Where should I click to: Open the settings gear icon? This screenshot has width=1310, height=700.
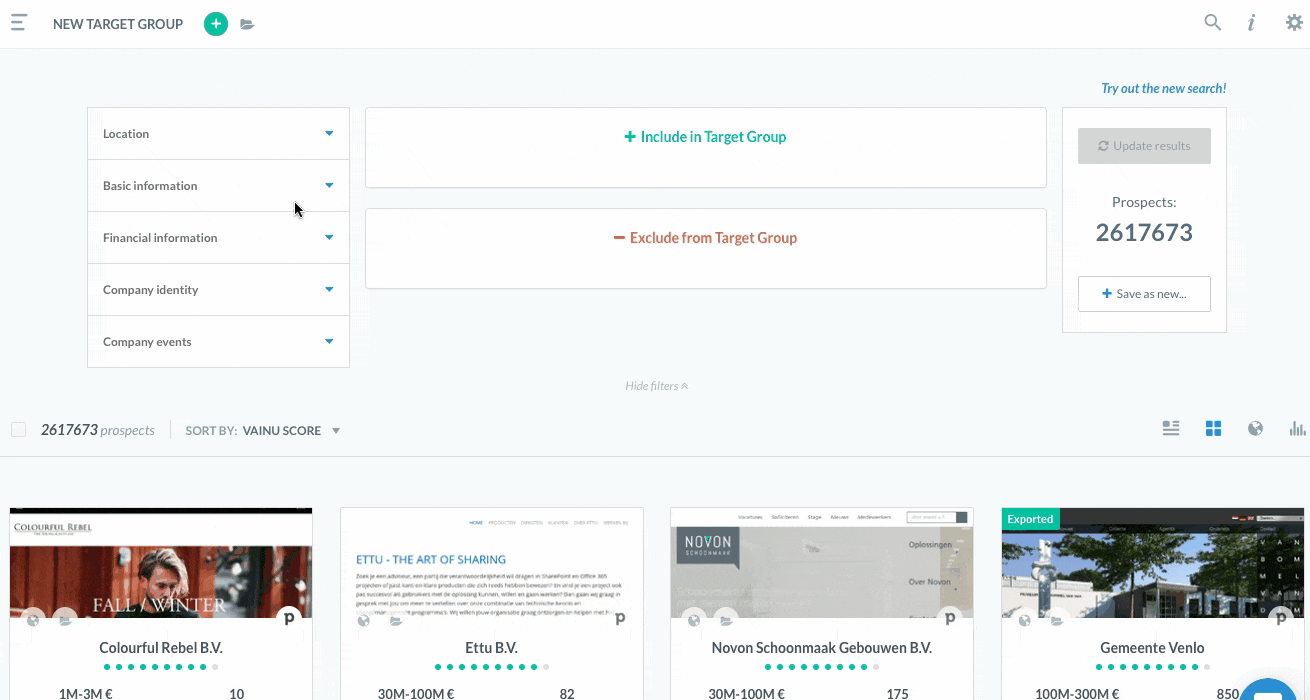(x=1293, y=23)
